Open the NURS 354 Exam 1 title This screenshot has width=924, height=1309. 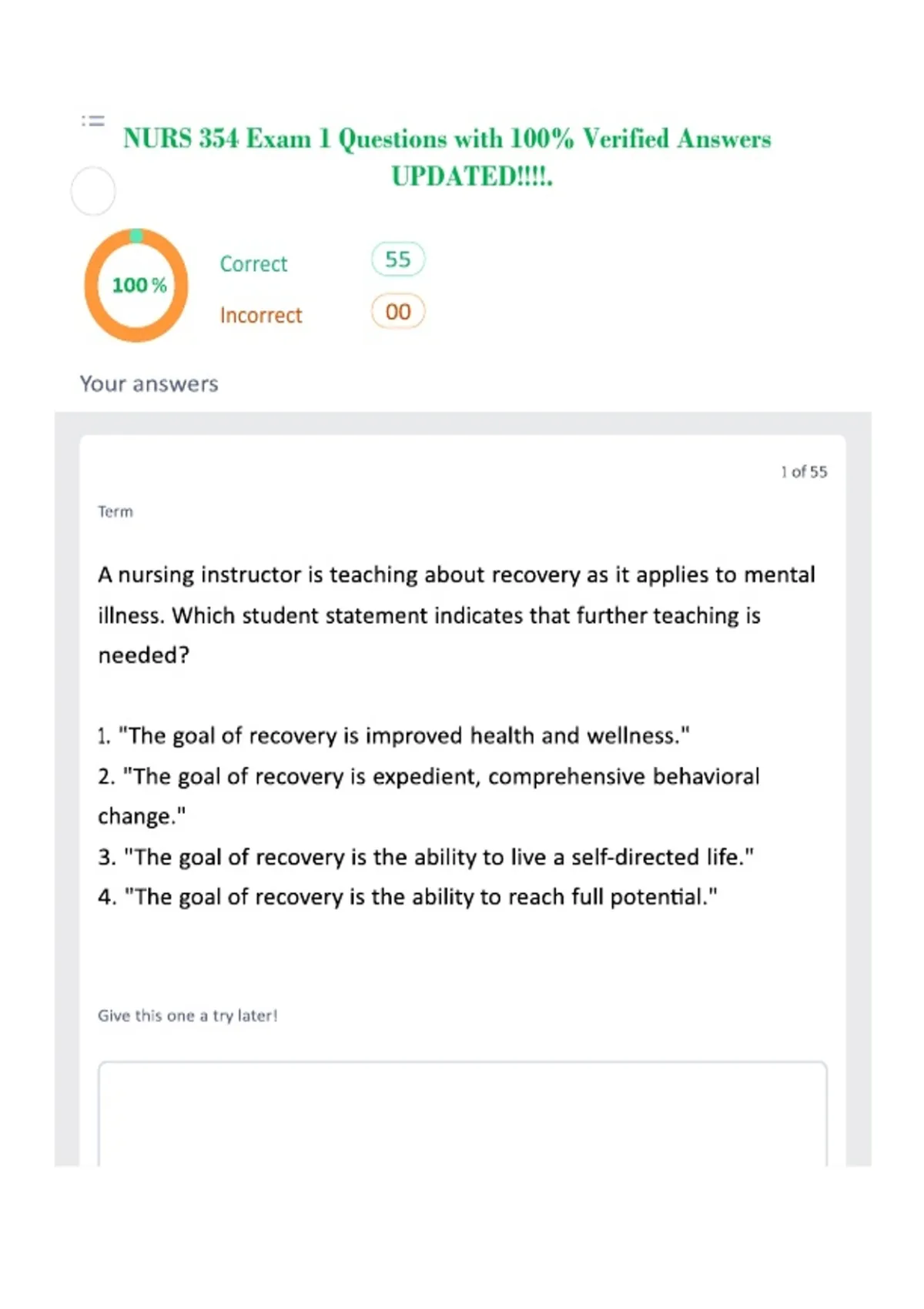pyautogui.click(x=447, y=139)
